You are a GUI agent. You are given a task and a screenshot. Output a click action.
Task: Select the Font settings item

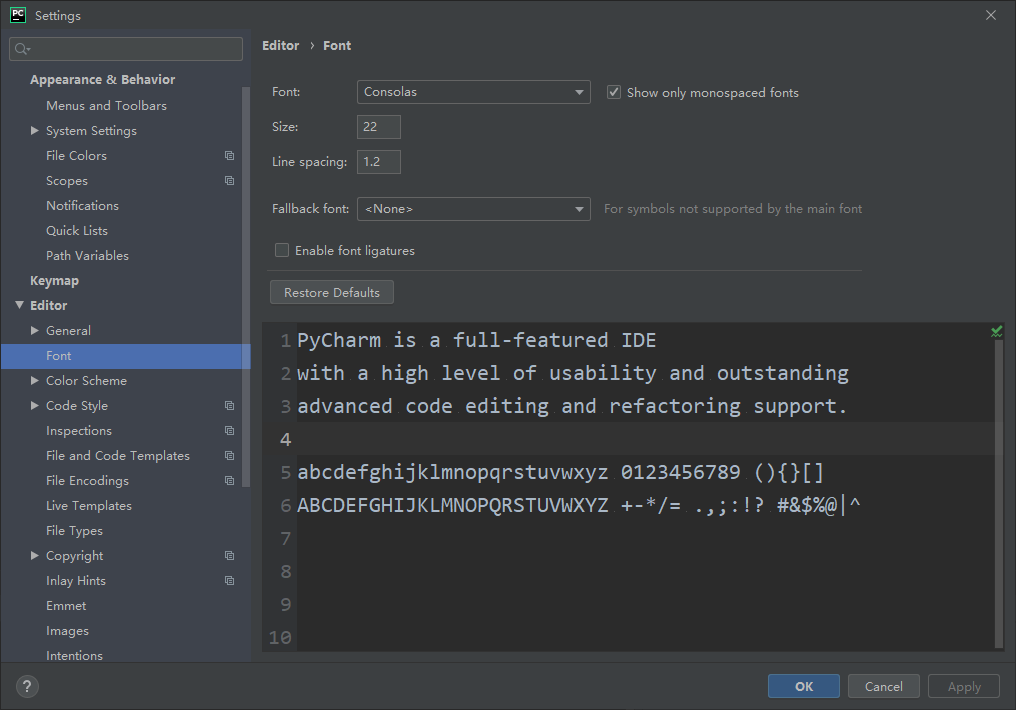[126, 356]
